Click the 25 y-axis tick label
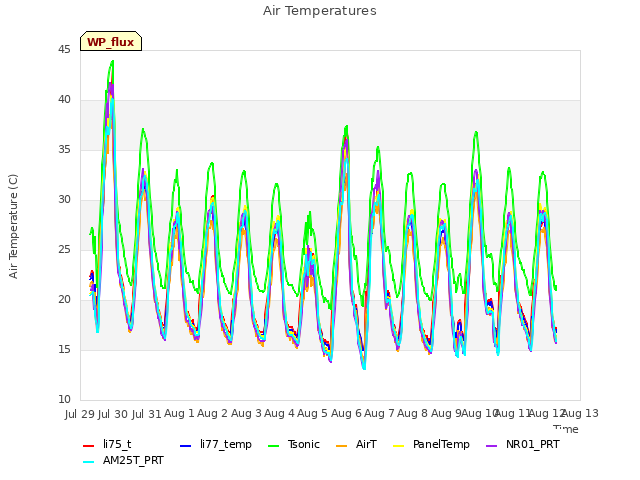 tap(64, 250)
